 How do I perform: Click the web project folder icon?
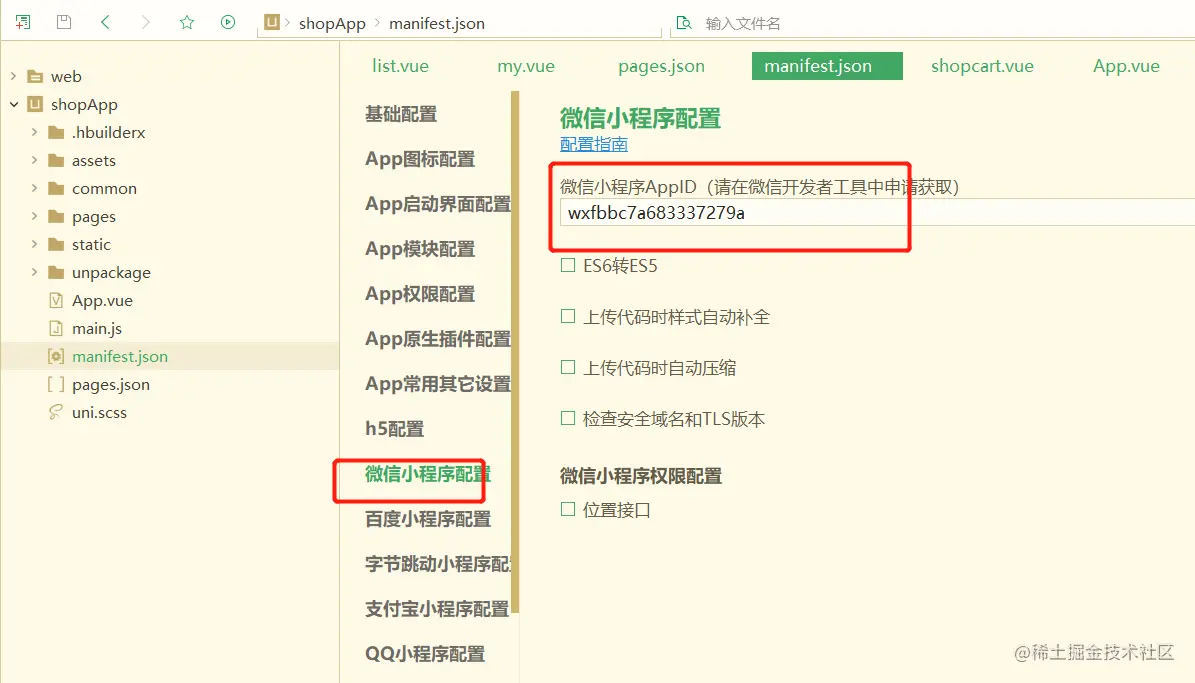click(35, 76)
